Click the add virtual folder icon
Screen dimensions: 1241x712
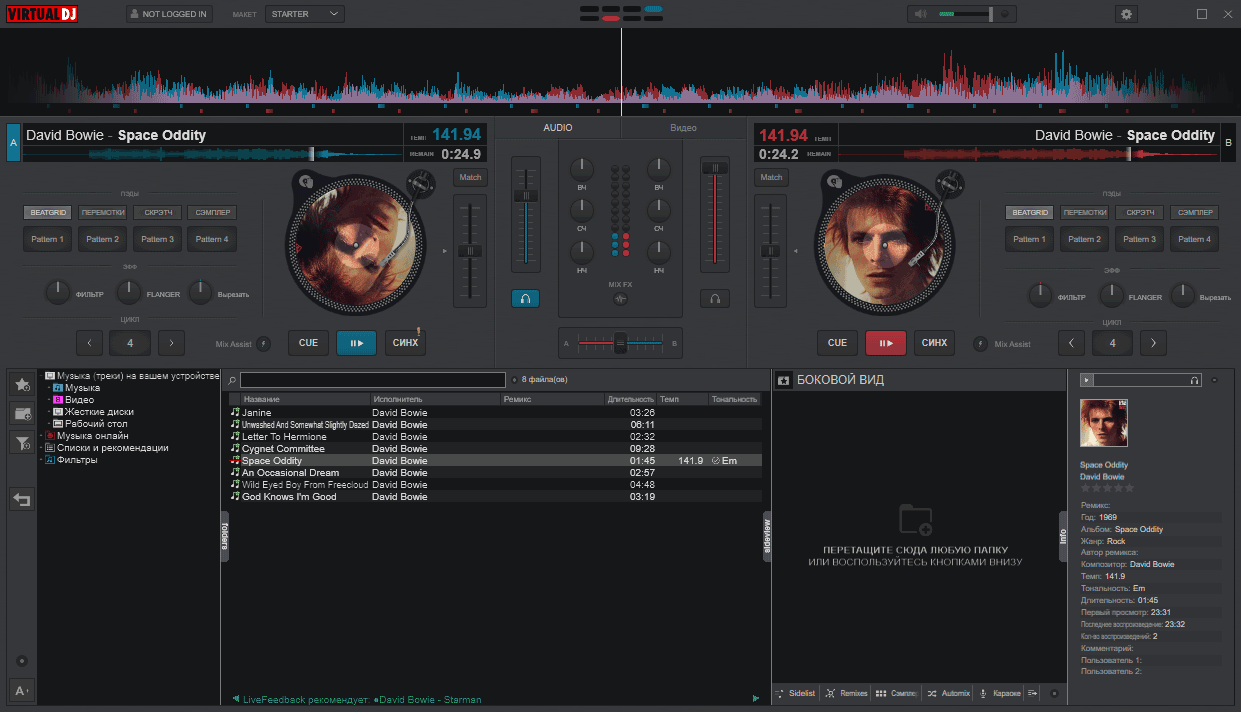pyautogui.click(x=22, y=413)
